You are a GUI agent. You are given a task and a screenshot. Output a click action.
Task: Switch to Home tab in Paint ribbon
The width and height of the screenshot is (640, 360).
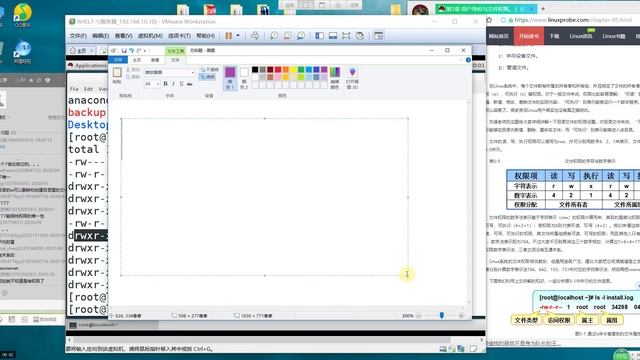pyautogui.click(x=137, y=60)
